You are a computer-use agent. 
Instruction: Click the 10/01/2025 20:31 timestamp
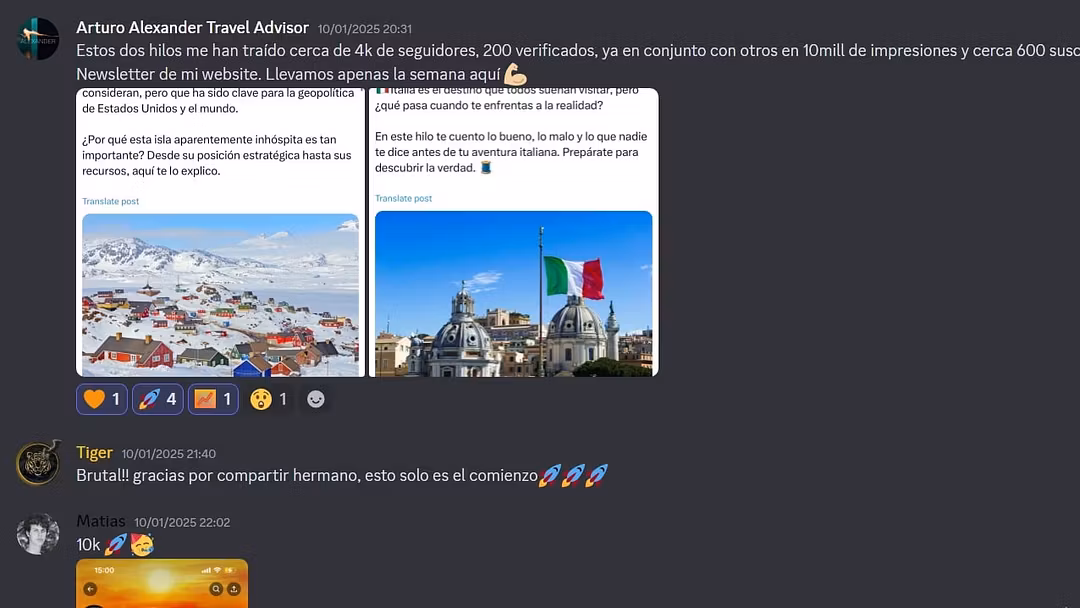364,29
